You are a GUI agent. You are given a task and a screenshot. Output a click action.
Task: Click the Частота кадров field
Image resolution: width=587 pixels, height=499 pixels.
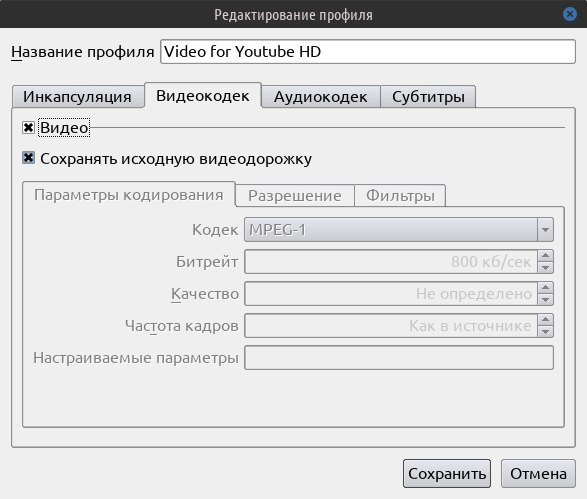click(391, 326)
